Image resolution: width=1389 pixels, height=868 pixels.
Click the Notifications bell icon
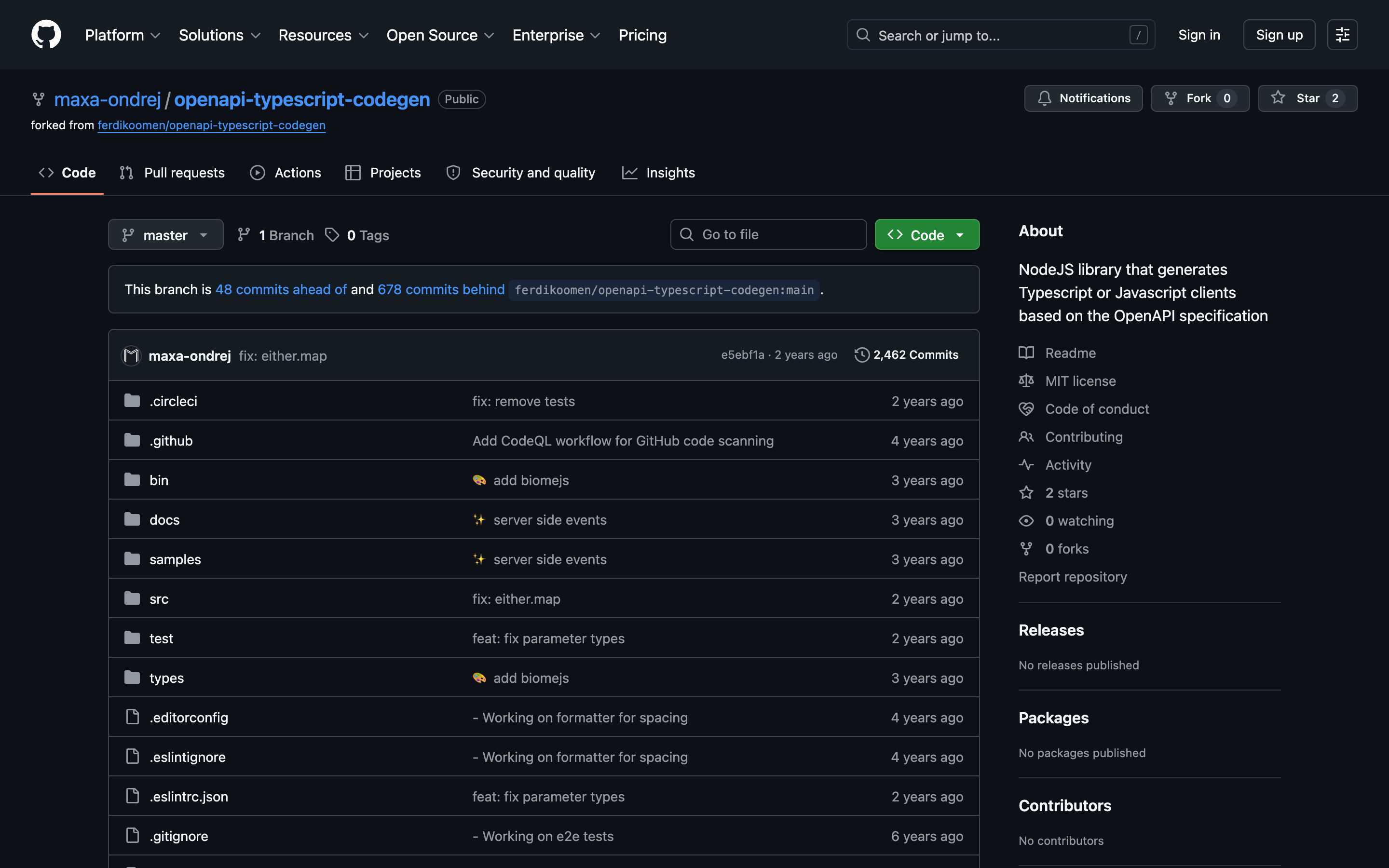1044,98
